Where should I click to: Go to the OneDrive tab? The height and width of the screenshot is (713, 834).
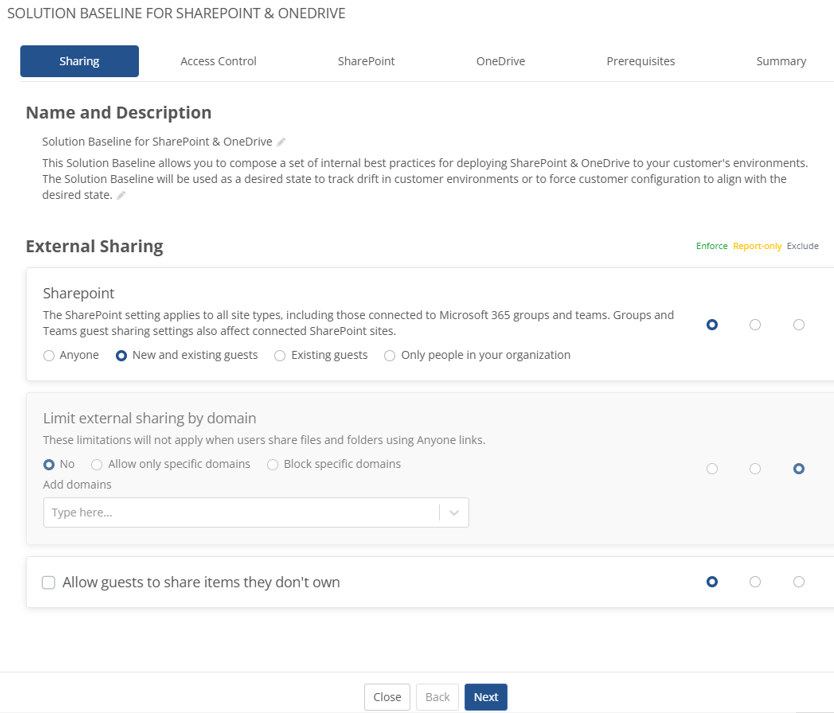point(500,61)
